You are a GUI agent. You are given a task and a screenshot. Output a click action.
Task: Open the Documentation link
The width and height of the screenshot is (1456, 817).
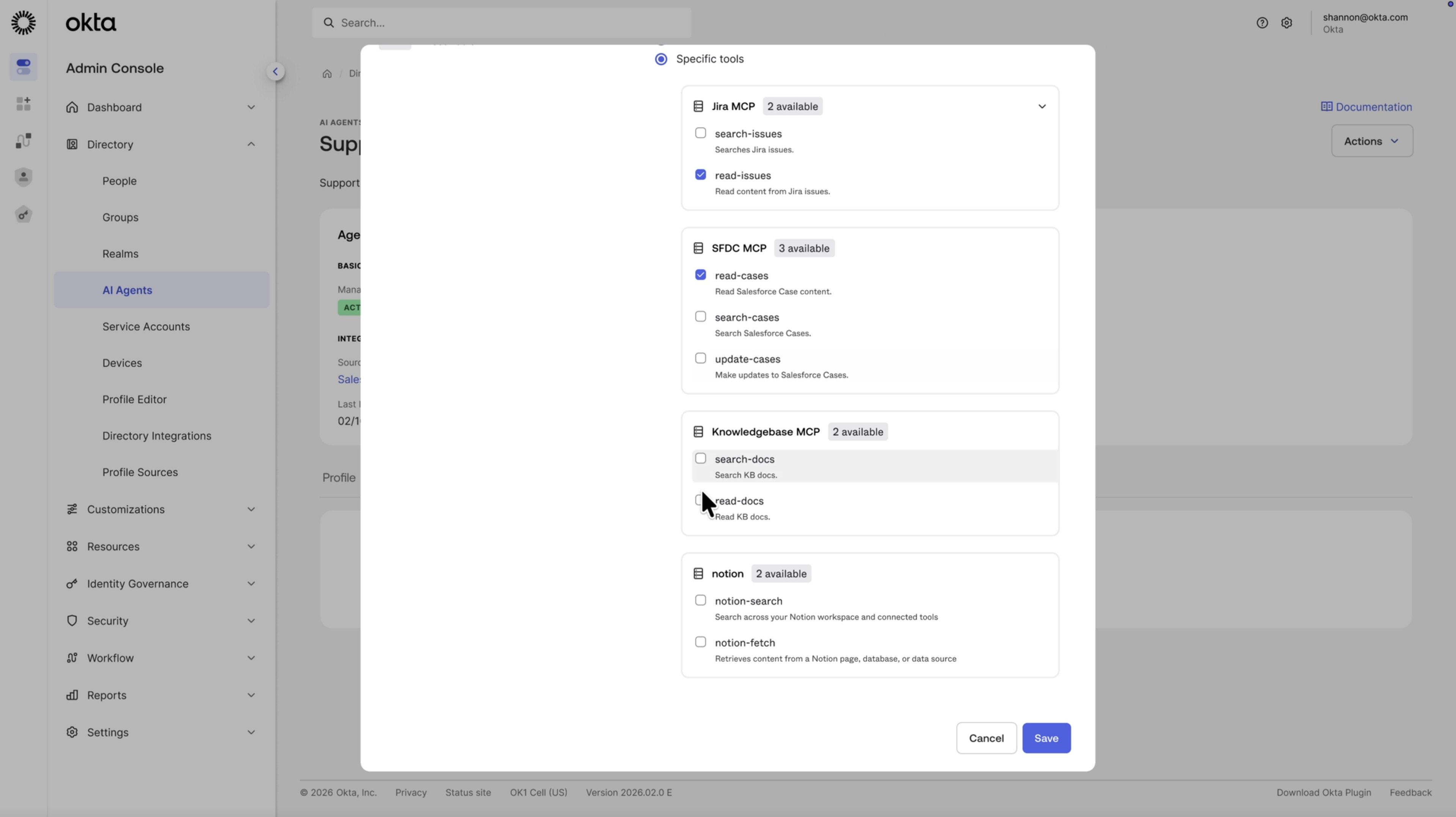coord(1367,106)
